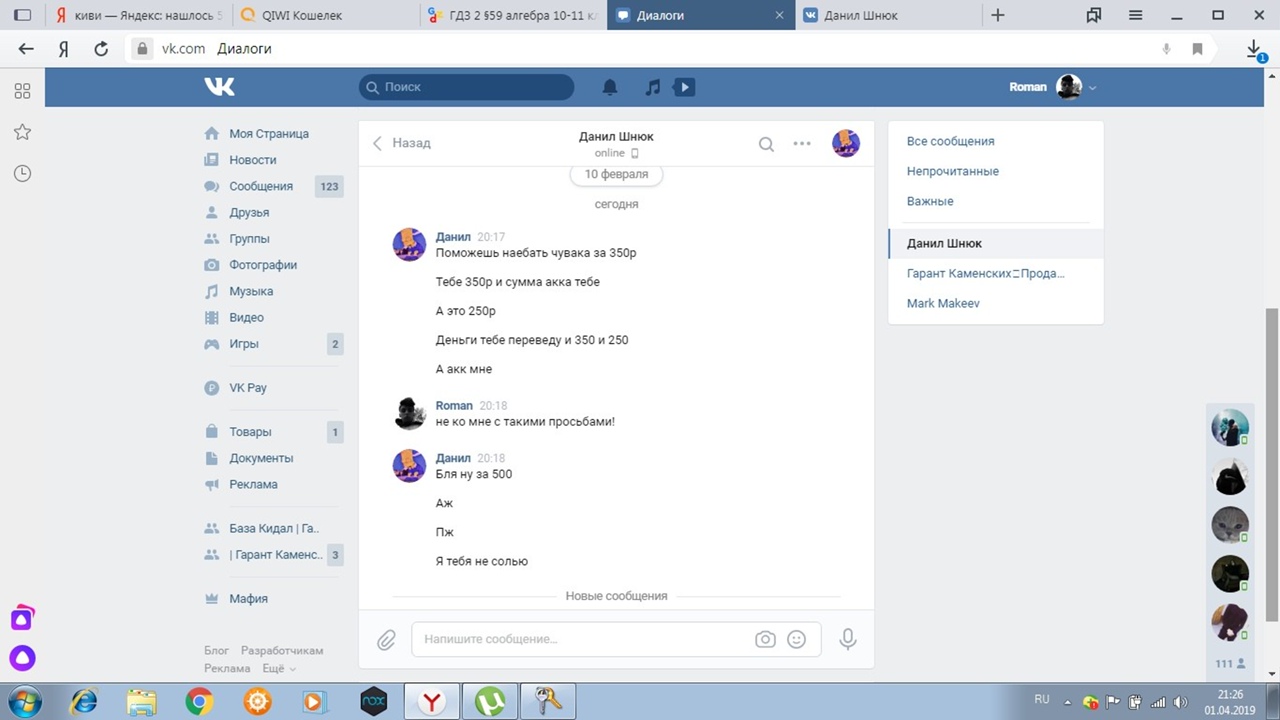Search within conversation using magnifier icon
1280x720 pixels.
tap(766, 144)
